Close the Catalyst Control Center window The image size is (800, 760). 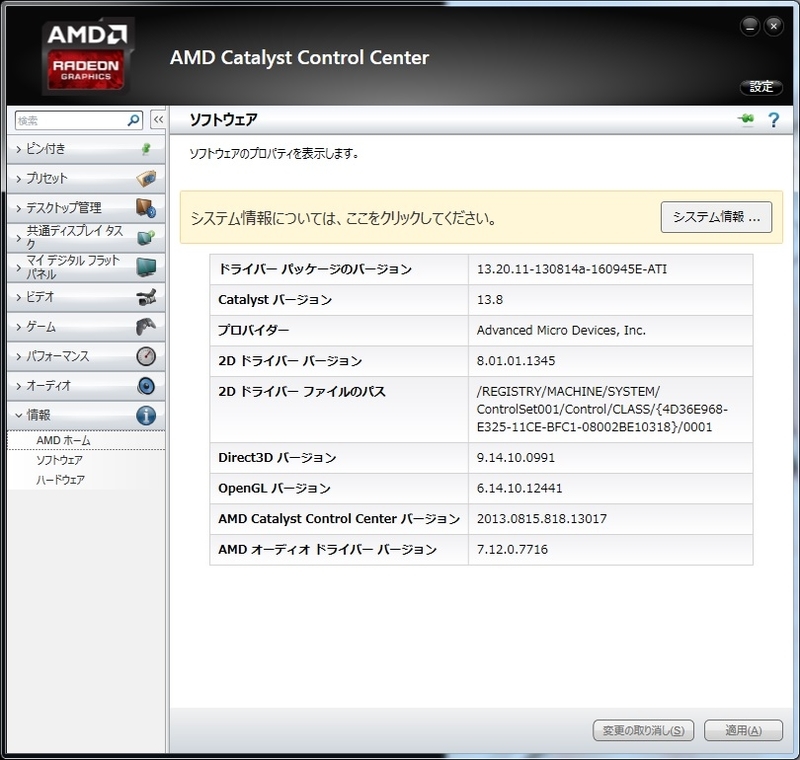point(773,27)
